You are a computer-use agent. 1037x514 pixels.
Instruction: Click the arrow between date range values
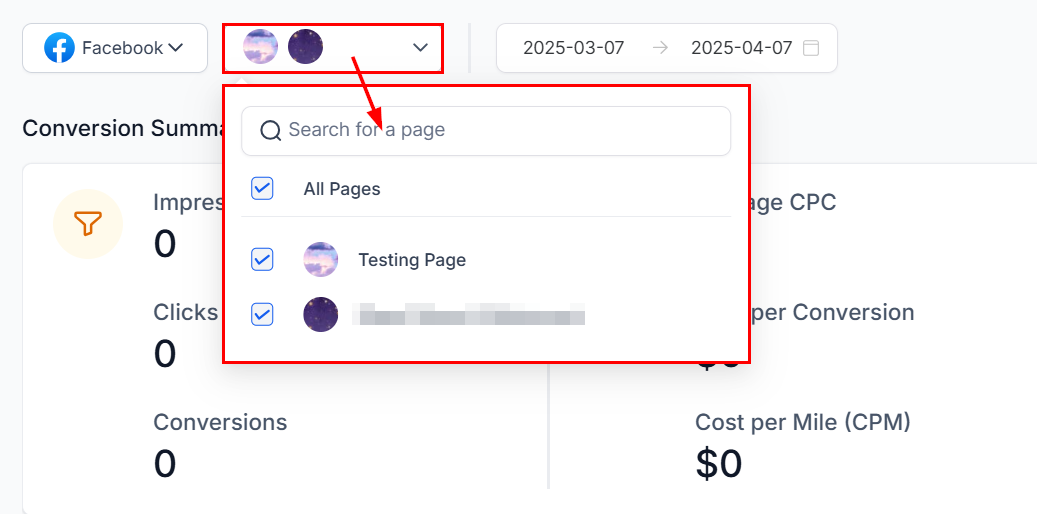[x=659, y=48]
